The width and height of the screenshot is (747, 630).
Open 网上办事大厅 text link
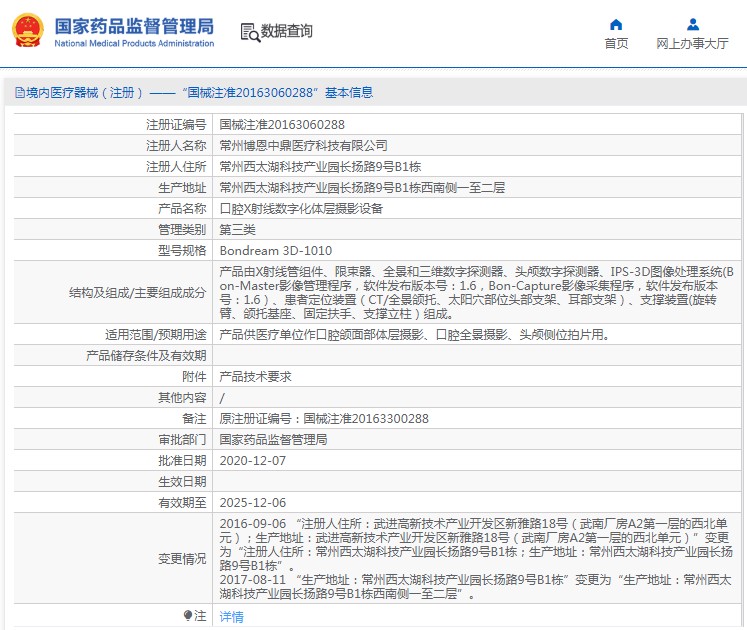pos(692,44)
